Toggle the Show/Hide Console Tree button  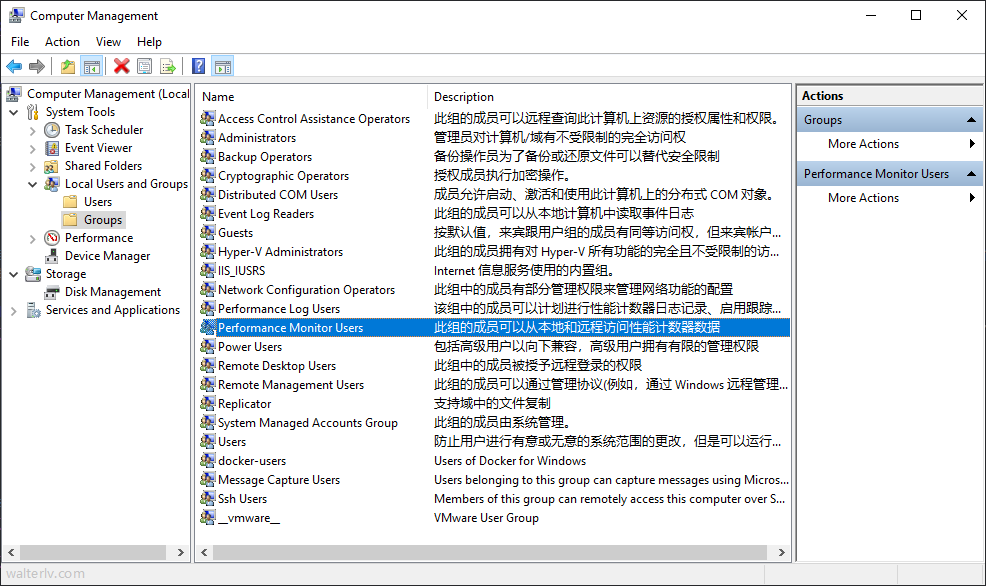coord(92,67)
